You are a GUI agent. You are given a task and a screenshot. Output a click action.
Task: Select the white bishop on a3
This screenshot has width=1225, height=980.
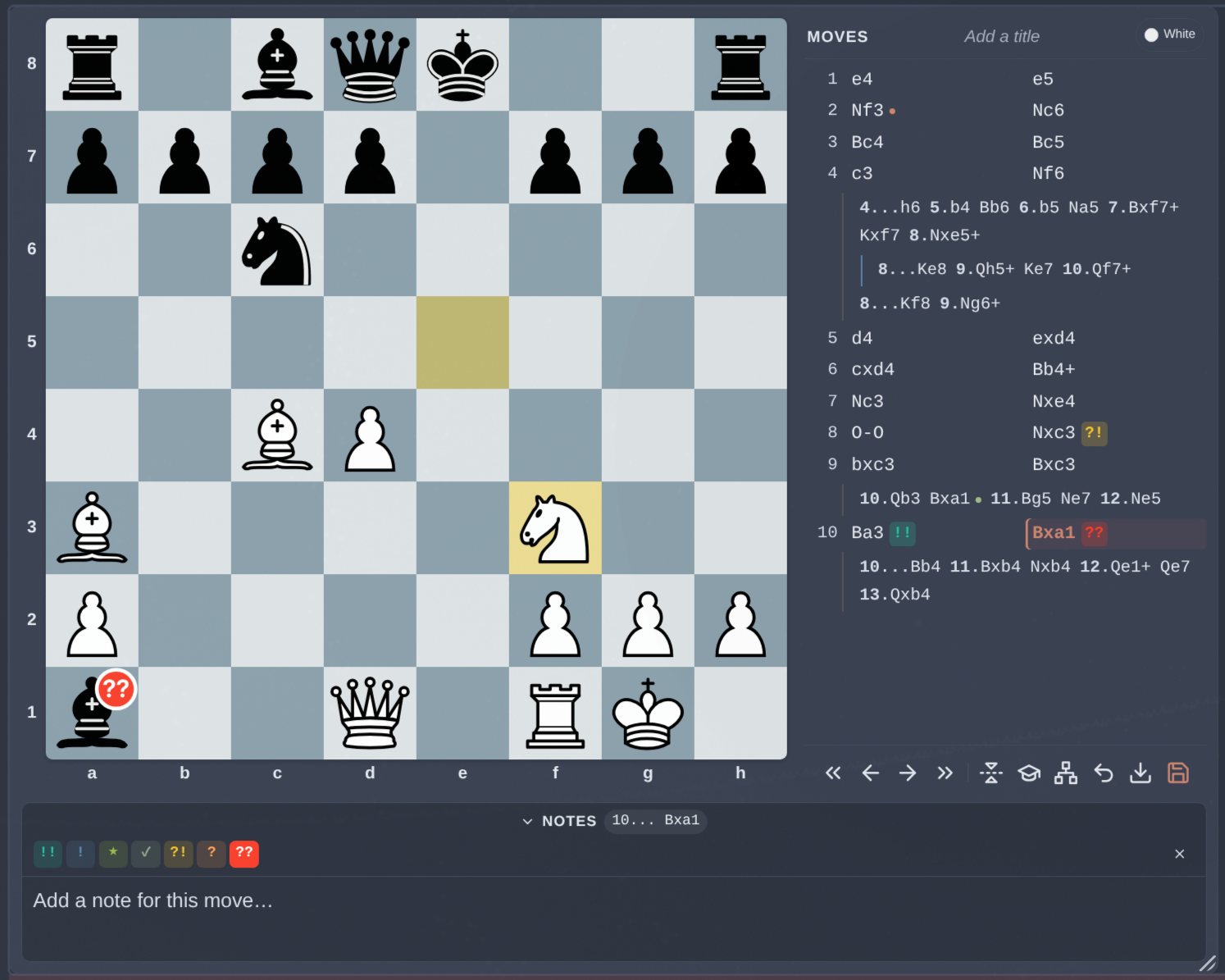coord(92,528)
